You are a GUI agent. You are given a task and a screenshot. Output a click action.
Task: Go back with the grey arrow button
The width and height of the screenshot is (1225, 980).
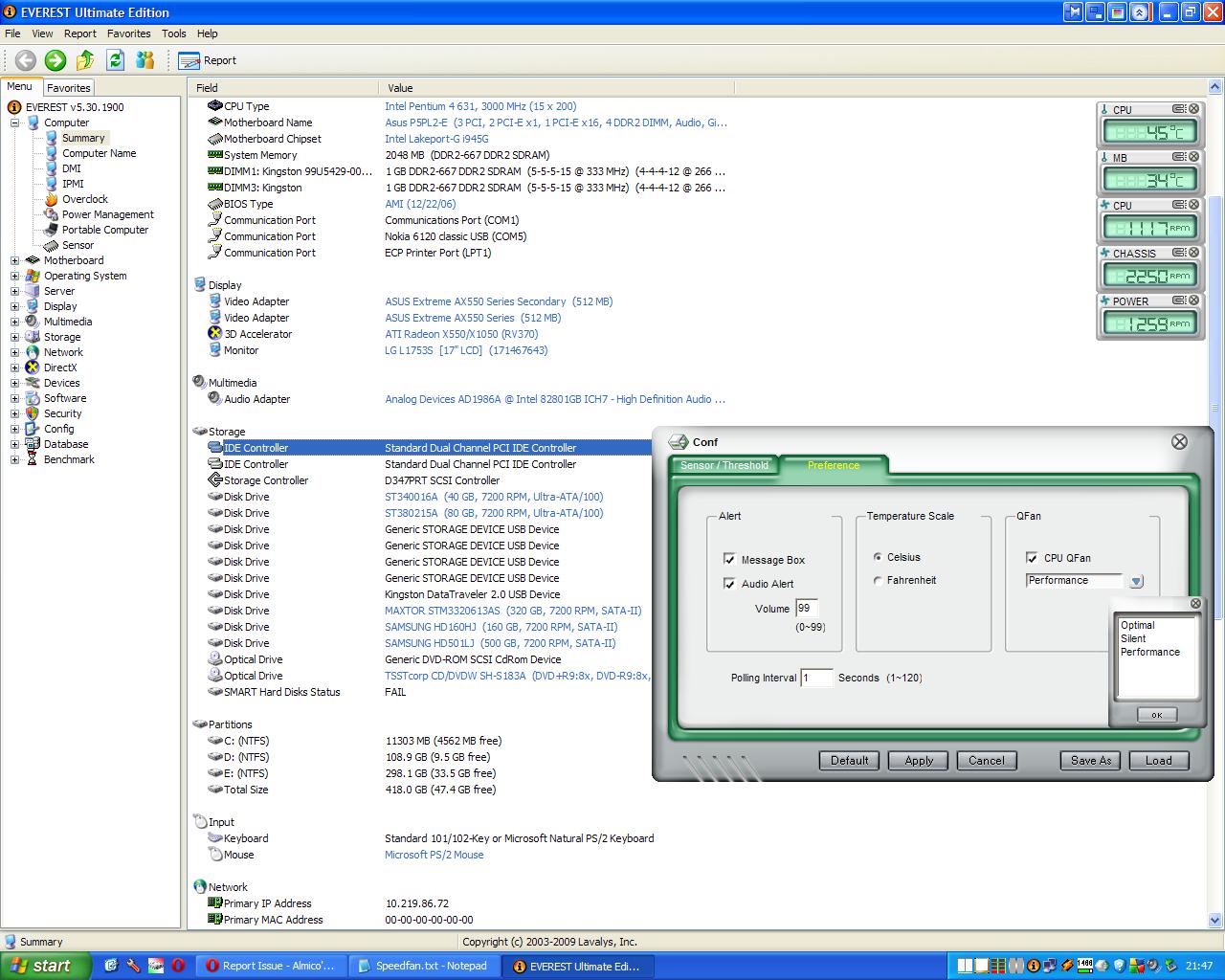[x=26, y=60]
